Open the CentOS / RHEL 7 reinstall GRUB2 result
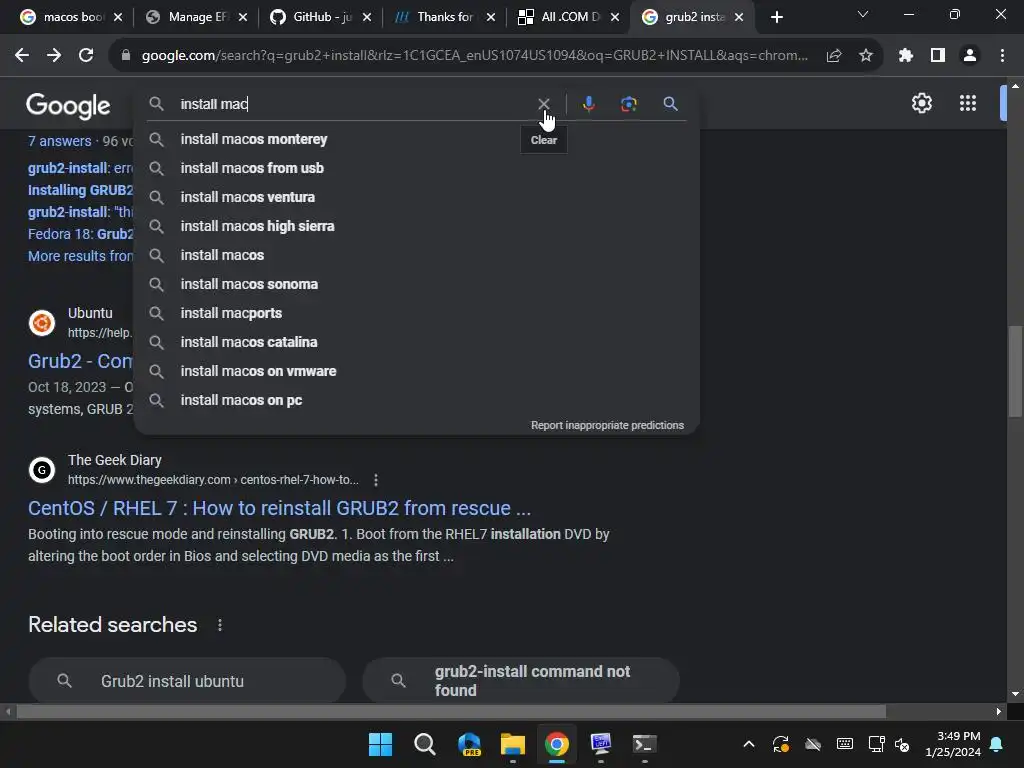 [279, 508]
